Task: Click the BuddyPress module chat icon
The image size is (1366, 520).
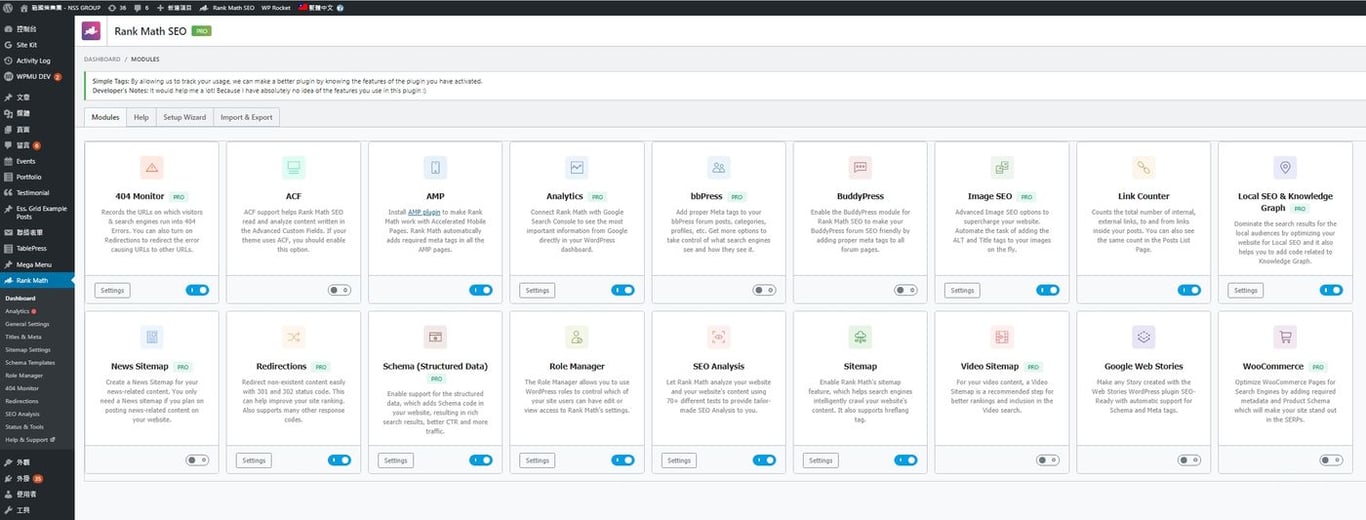Action: click(x=860, y=167)
